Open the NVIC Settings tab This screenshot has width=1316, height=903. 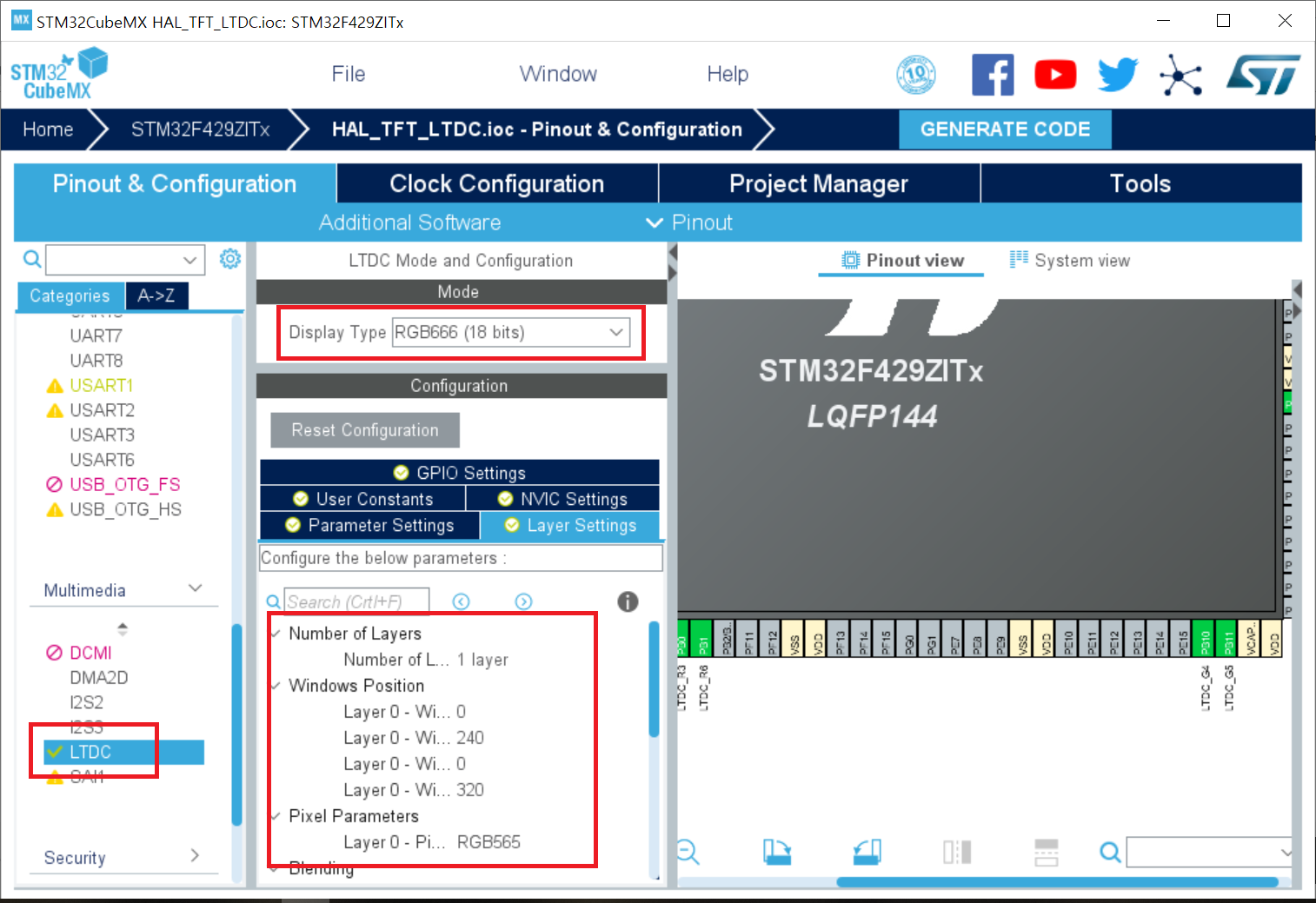pyautogui.click(x=562, y=498)
